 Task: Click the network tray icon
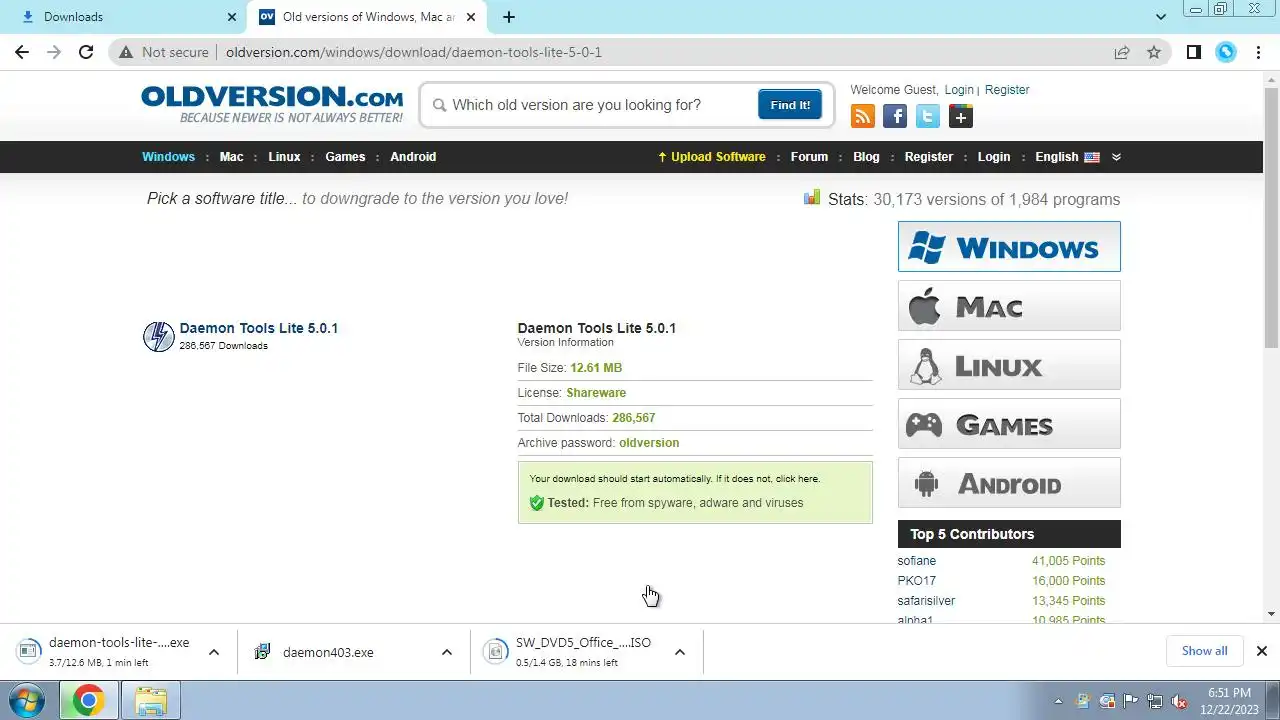[x=1155, y=701]
